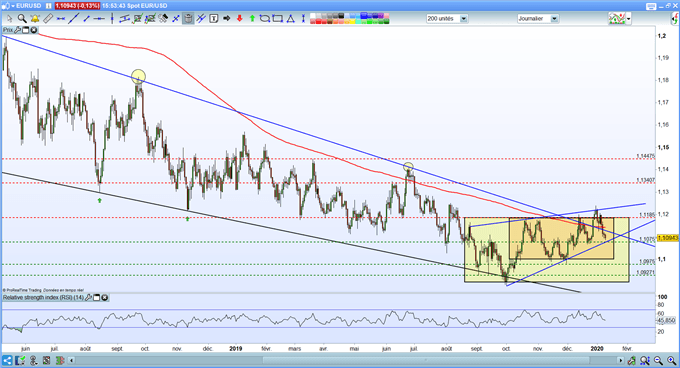
Task: Remove the Prix price panel
Action: click(33, 30)
